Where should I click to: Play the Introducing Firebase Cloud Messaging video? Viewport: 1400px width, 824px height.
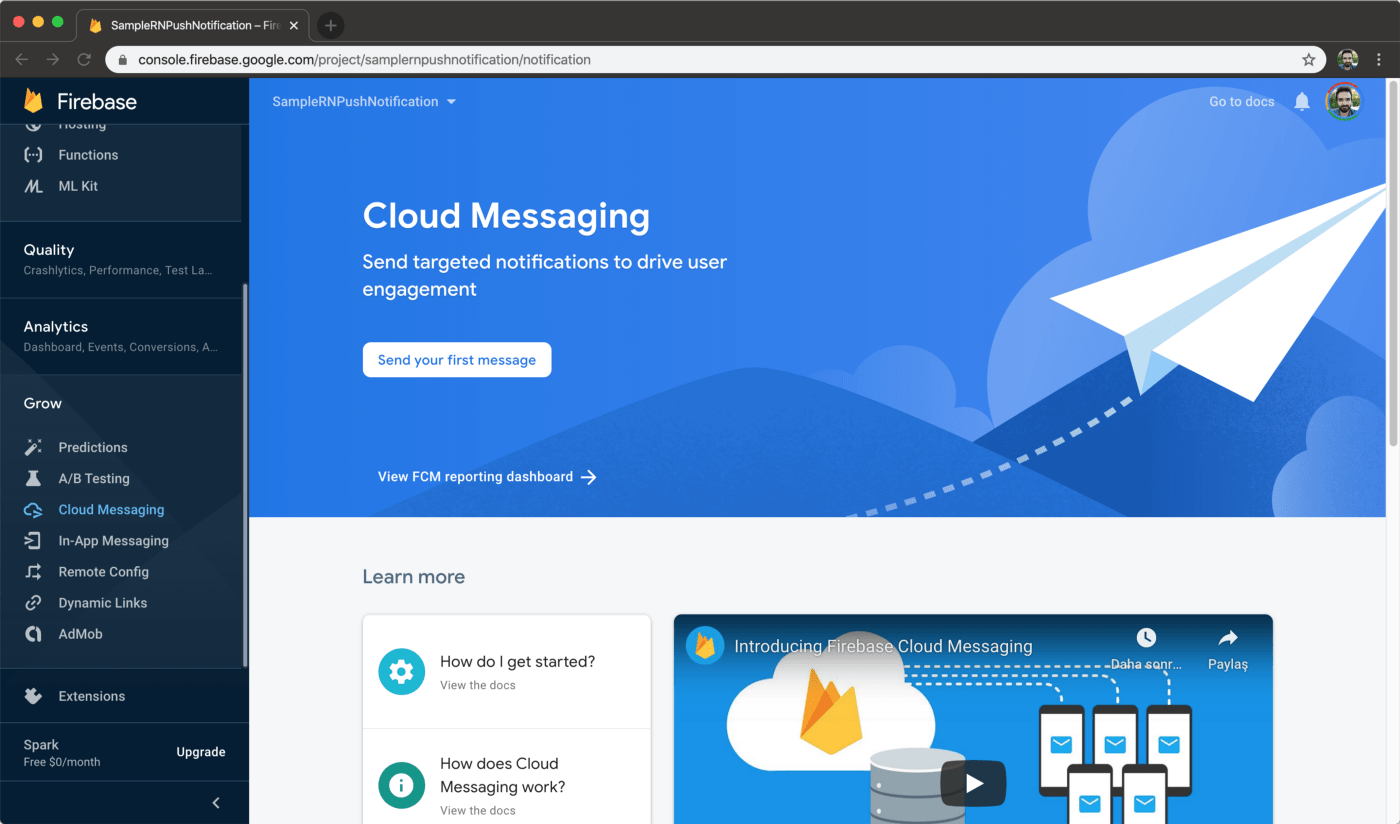[x=973, y=784]
